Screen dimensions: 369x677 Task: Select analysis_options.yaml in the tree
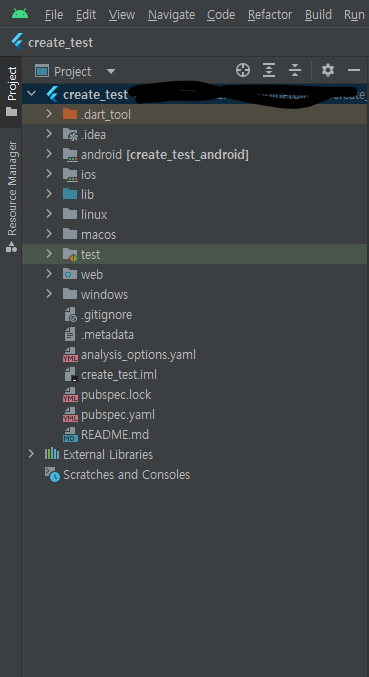click(x=139, y=355)
